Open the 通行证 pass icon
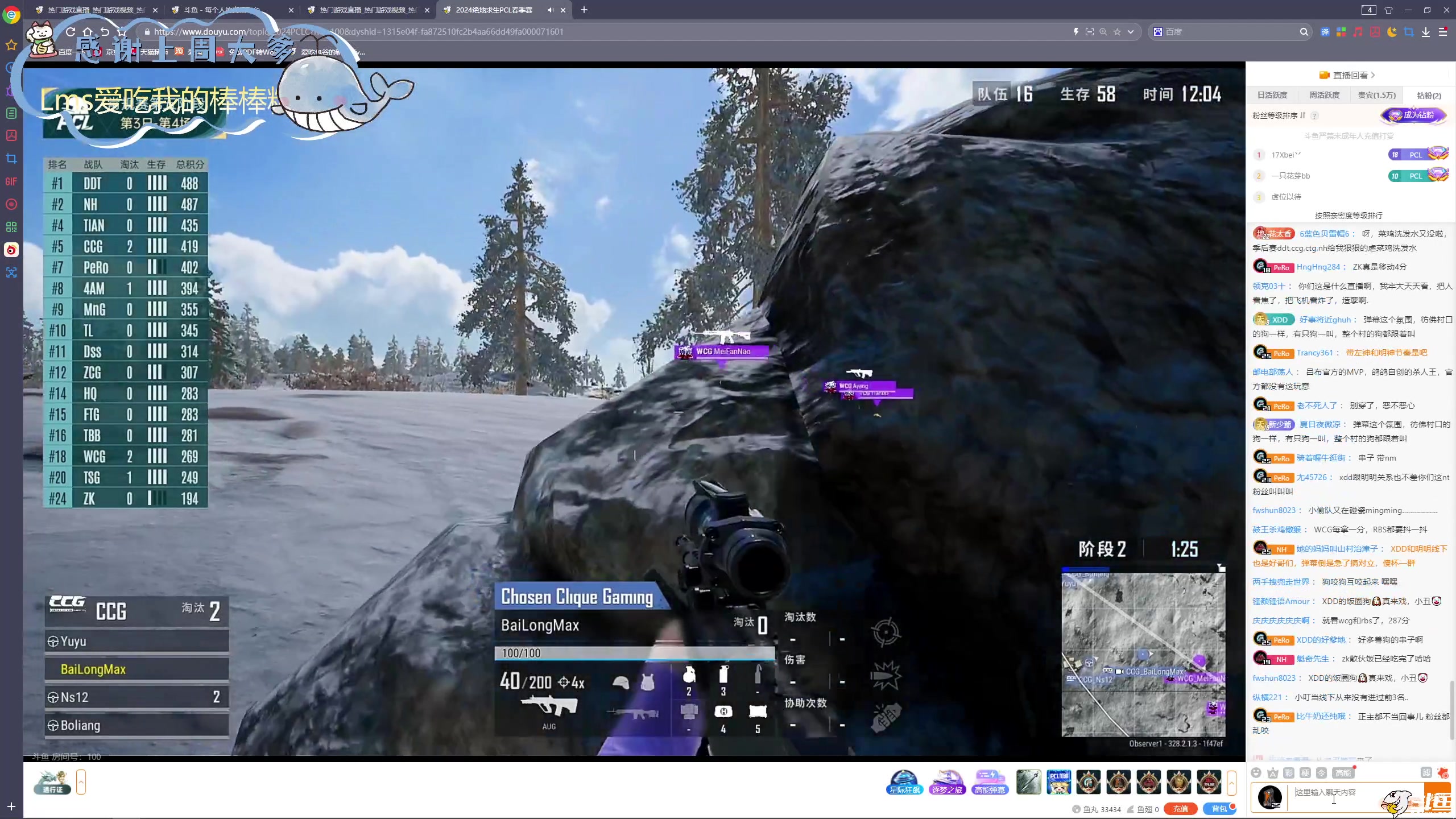 (52, 782)
